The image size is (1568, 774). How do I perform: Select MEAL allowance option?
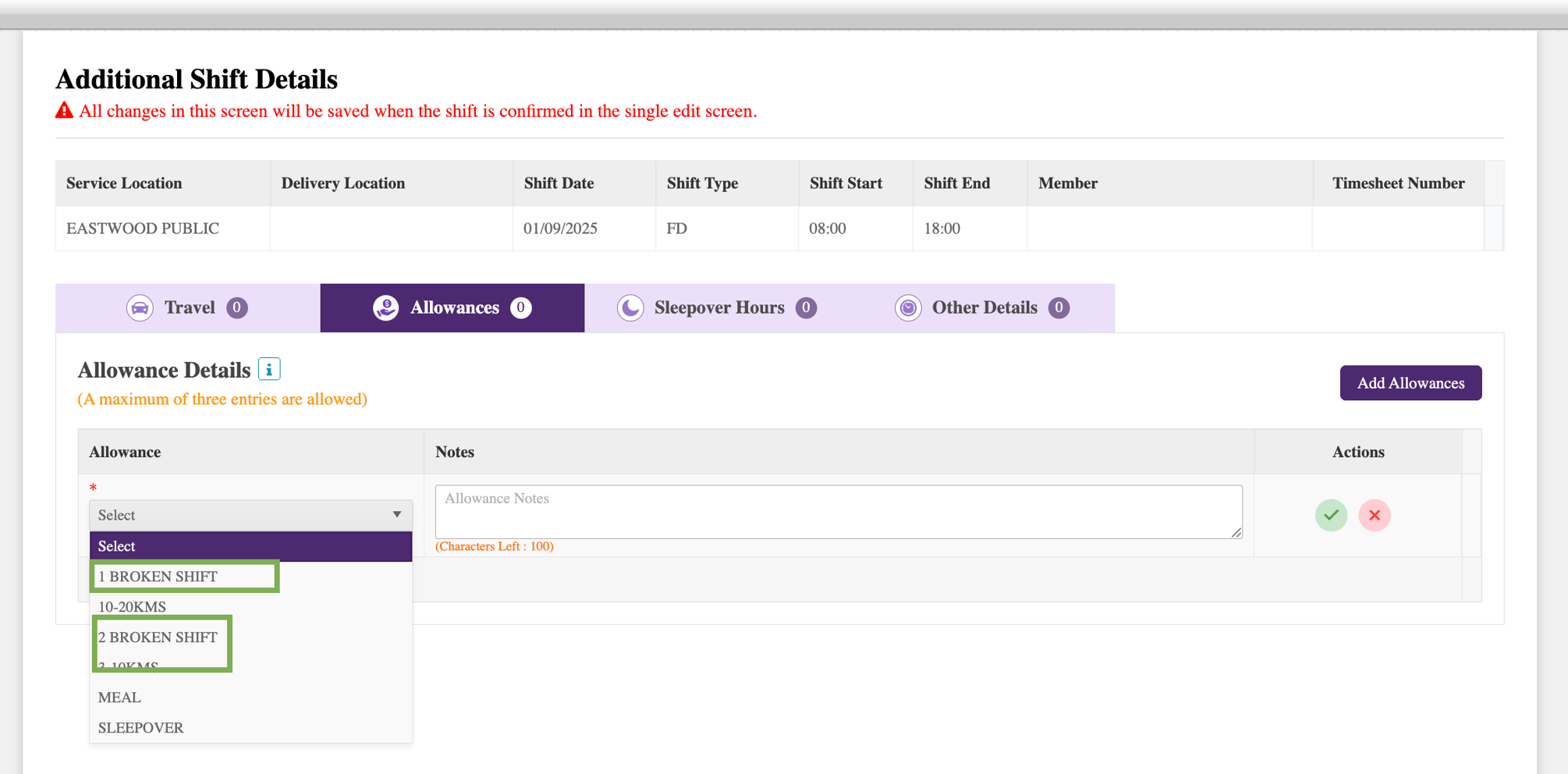[x=119, y=698]
